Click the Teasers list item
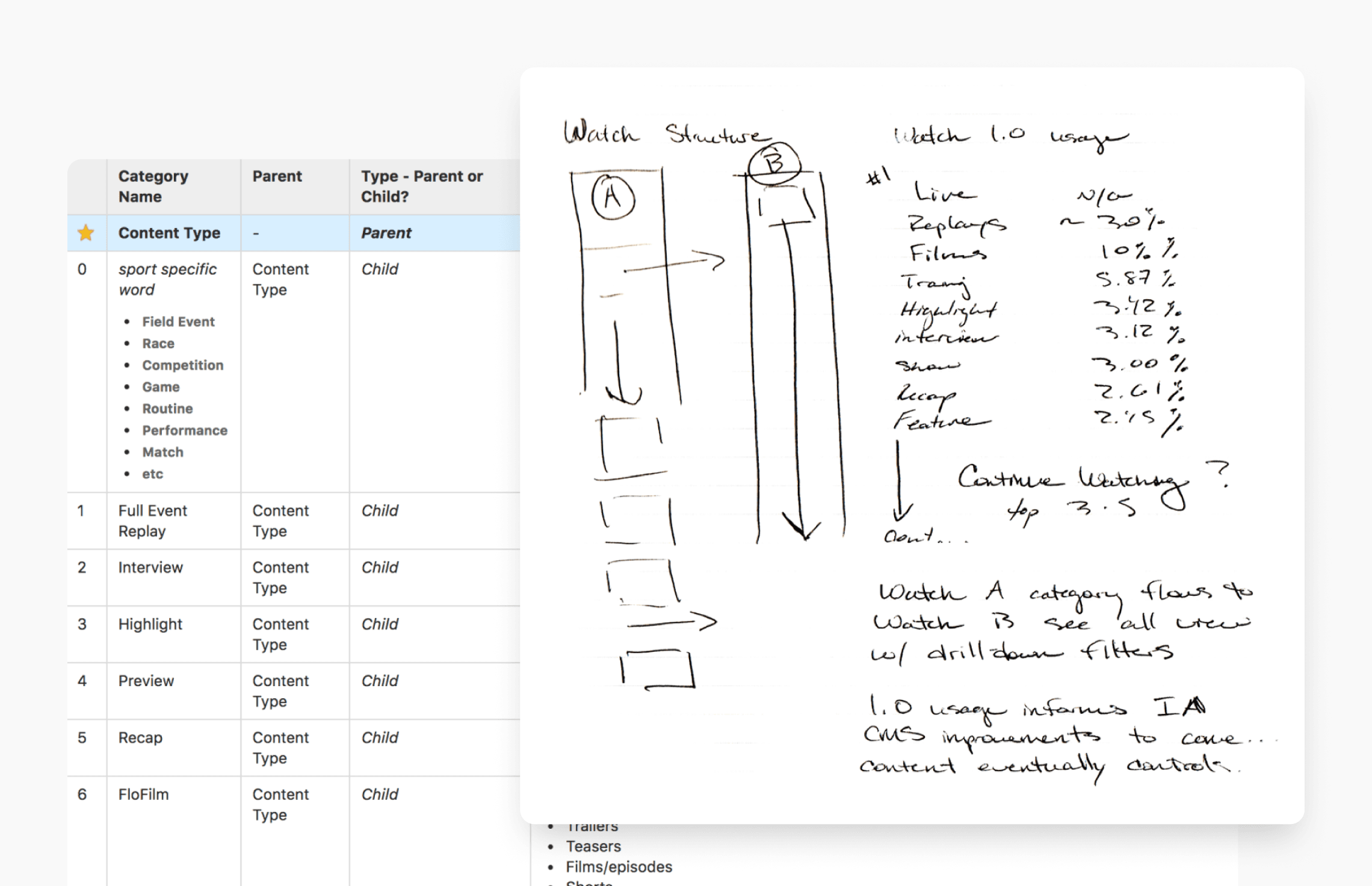Image resolution: width=1372 pixels, height=886 pixels. pos(593,846)
